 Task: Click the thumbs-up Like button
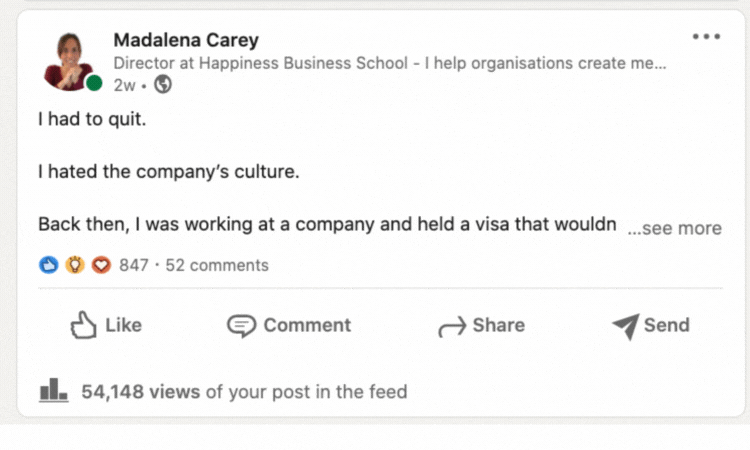106,325
